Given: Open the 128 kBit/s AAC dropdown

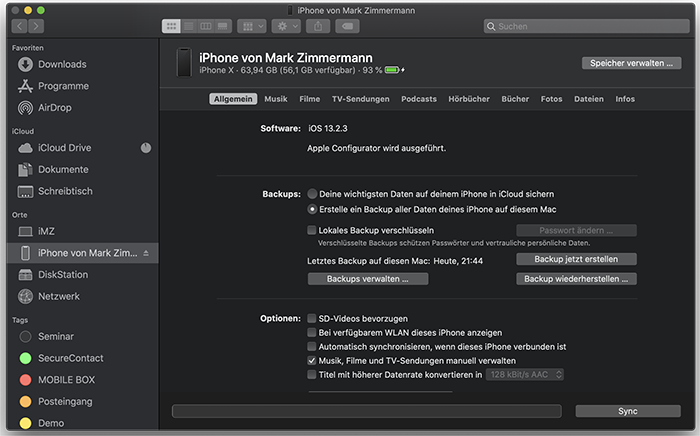Looking at the screenshot, I should (x=526, y=375).
